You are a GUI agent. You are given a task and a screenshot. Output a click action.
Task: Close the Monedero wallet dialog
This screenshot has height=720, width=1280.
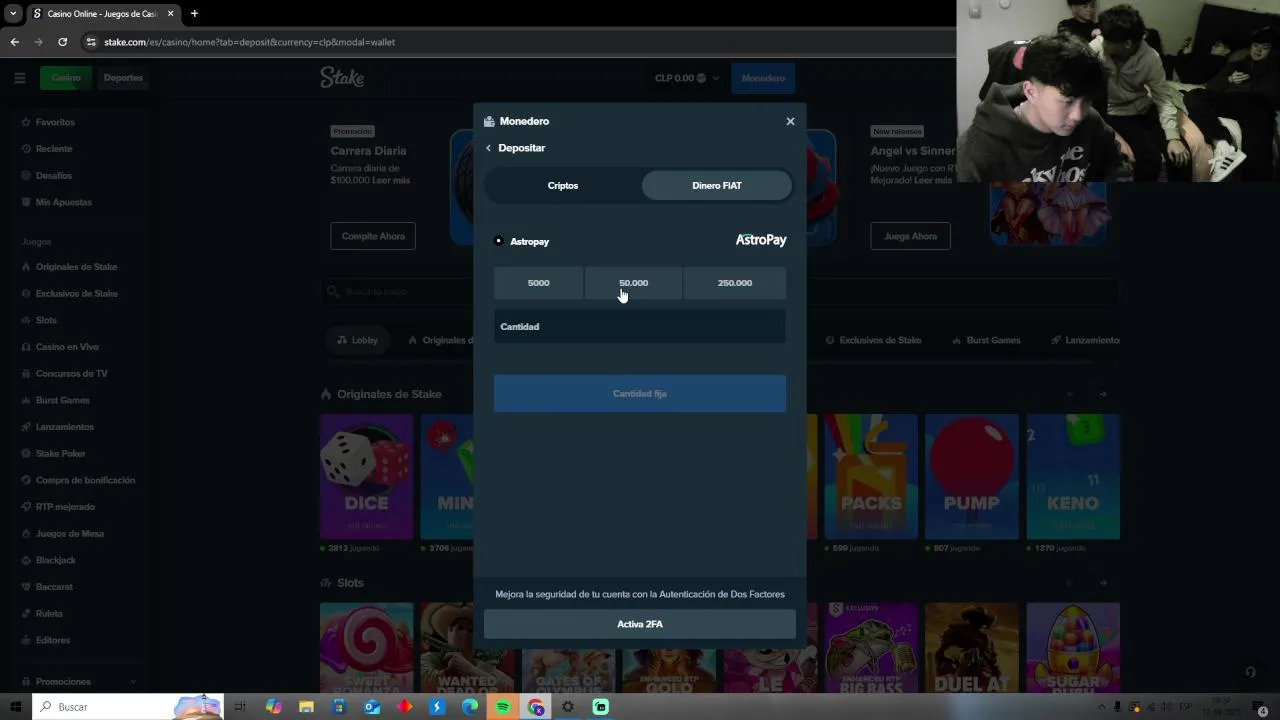tap(790, 121)
